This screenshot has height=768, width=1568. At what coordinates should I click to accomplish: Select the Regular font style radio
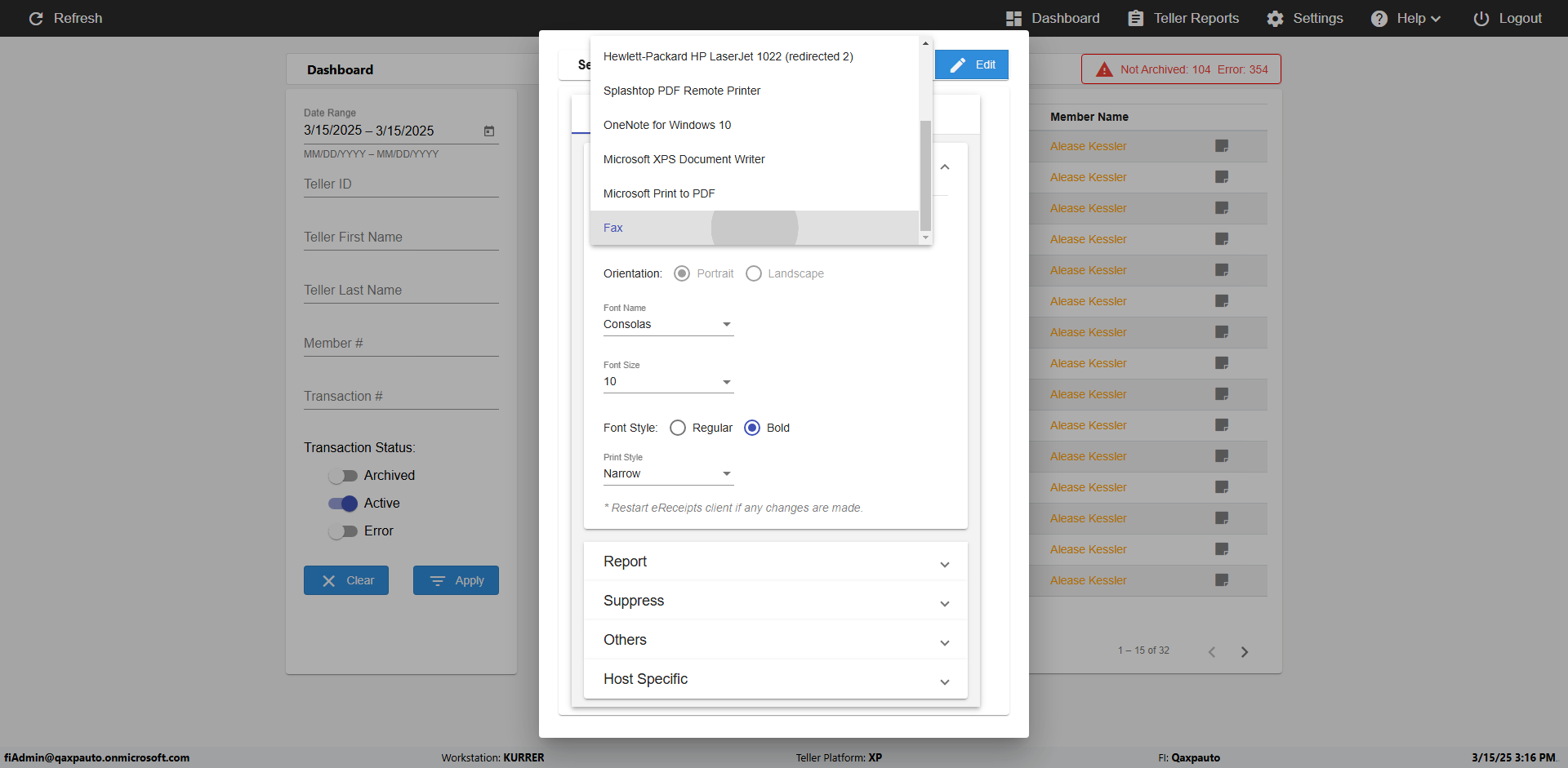(678, 428)
